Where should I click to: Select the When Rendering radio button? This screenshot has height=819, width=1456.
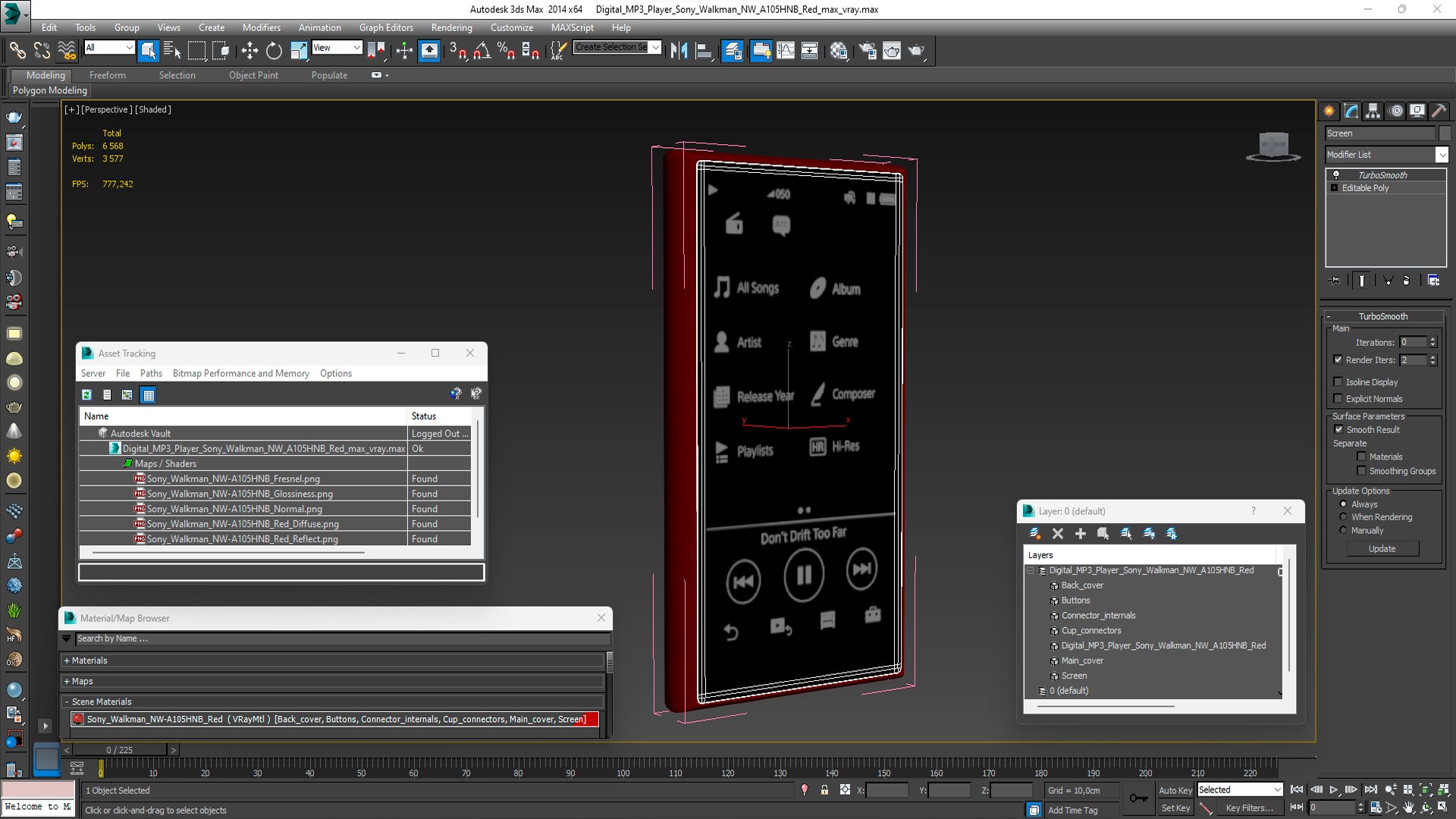tap(1344, 517)
